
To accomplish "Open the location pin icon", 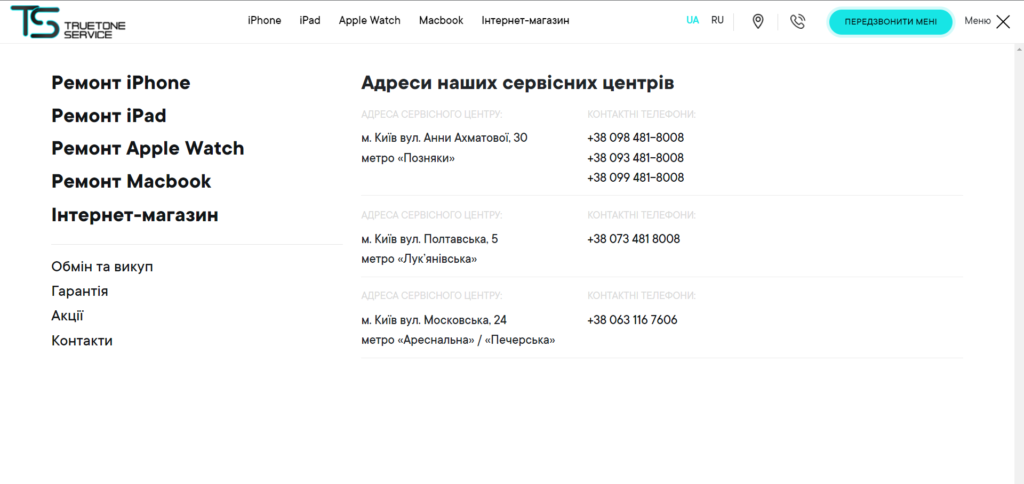I will pos(758,22).
